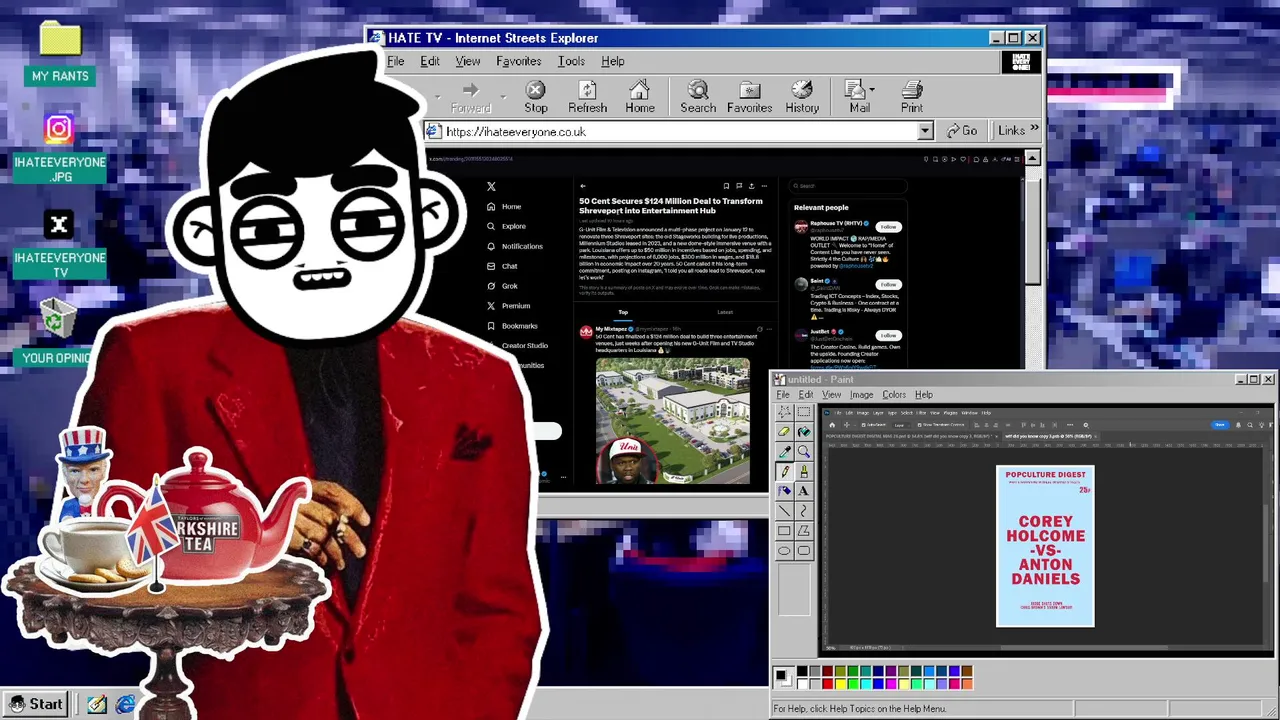Image resolution: width=1280 pixels, height=720 pixels.
Task: Open the MY RANTS desktop folder
Action: 60,52
